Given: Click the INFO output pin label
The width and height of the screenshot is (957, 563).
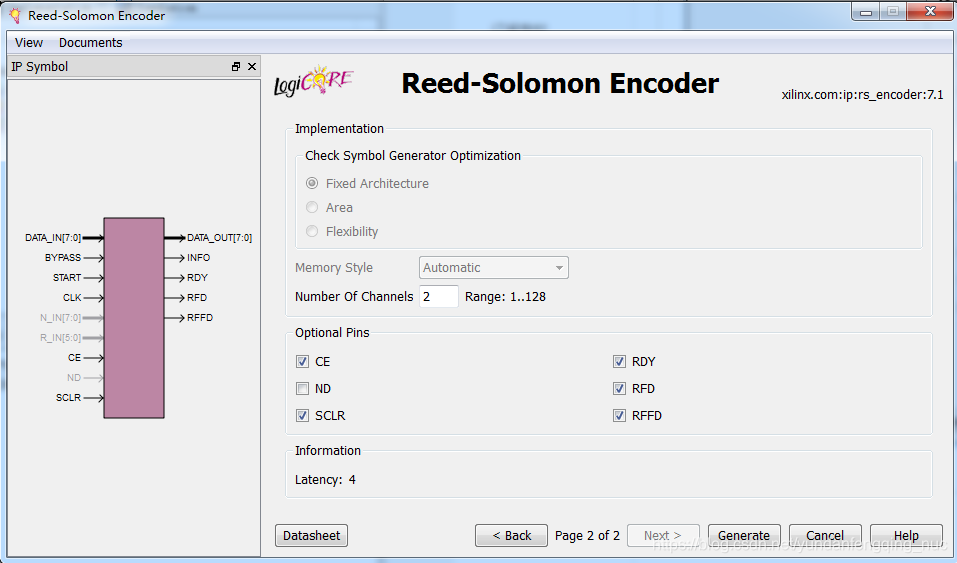Looking at the screenshot, I should [x=198, y=258].
